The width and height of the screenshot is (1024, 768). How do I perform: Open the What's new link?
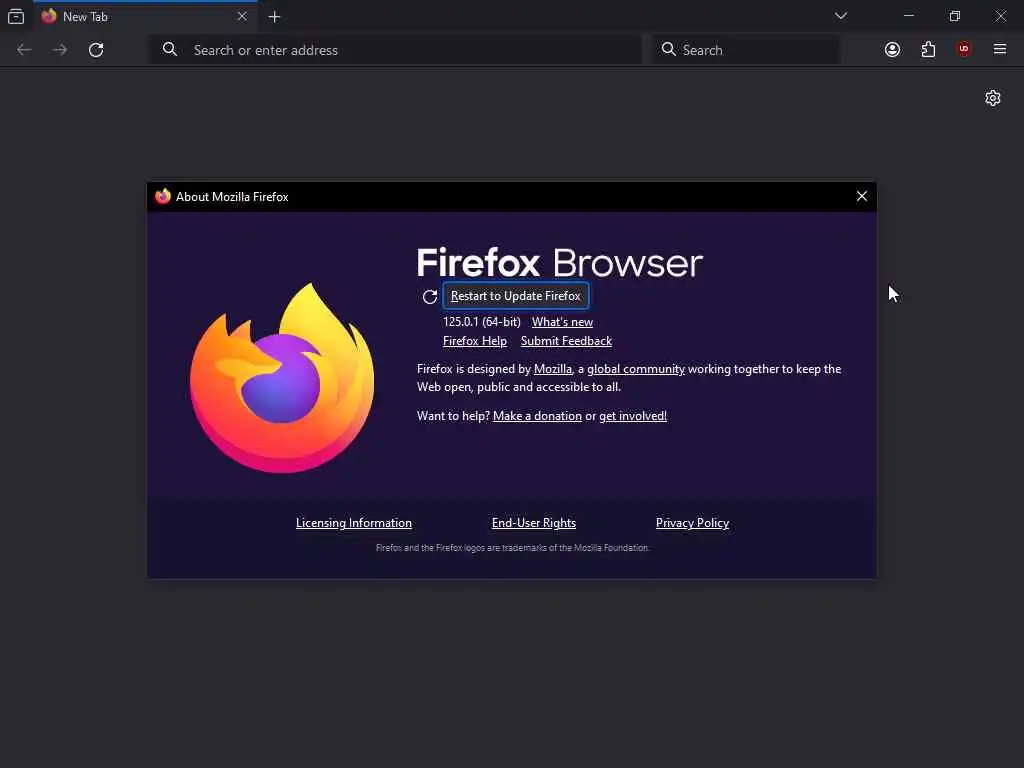(562, 322)
